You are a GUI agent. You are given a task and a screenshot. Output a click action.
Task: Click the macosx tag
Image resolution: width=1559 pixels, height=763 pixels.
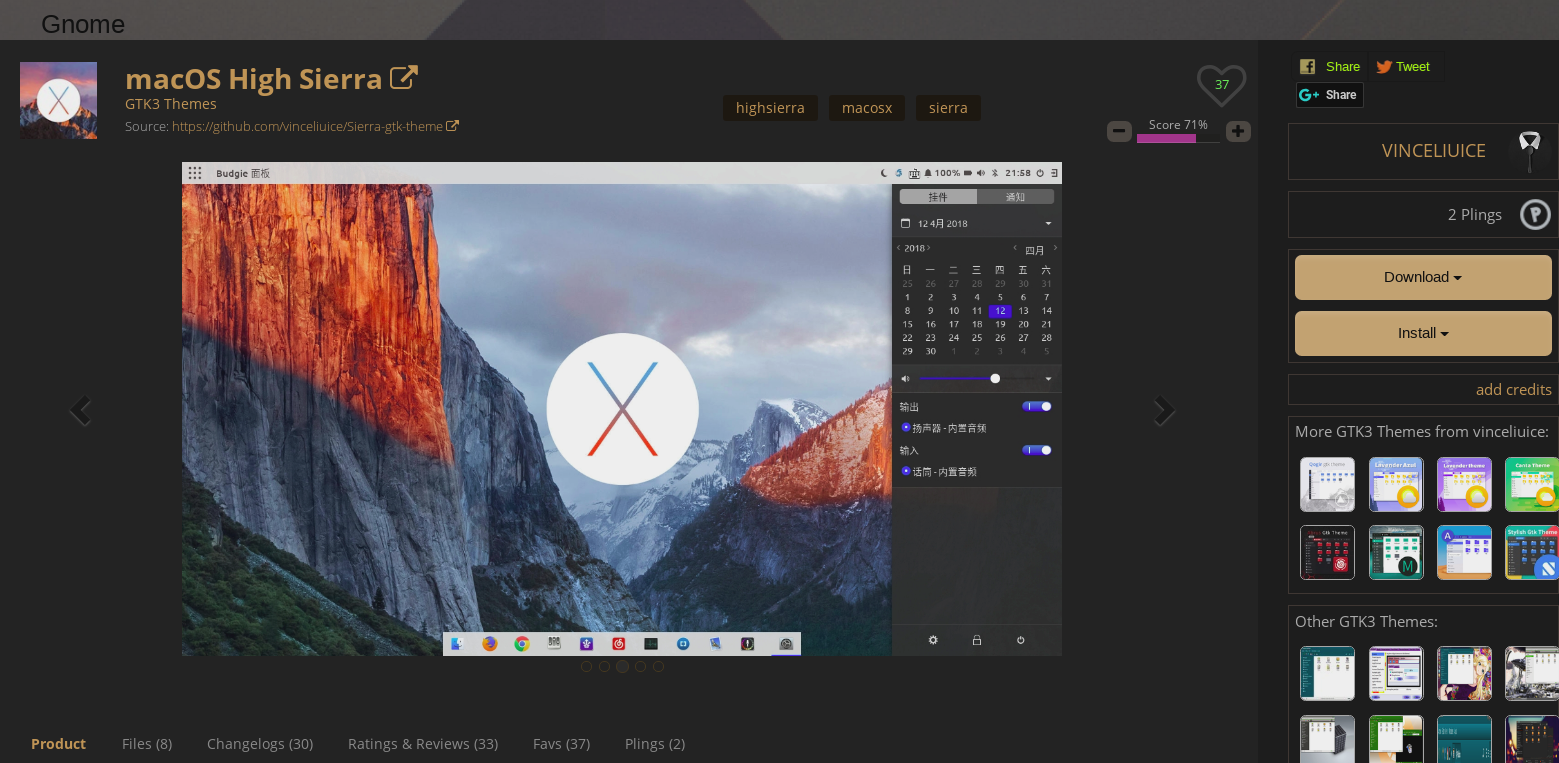click(x=867, y=108)
